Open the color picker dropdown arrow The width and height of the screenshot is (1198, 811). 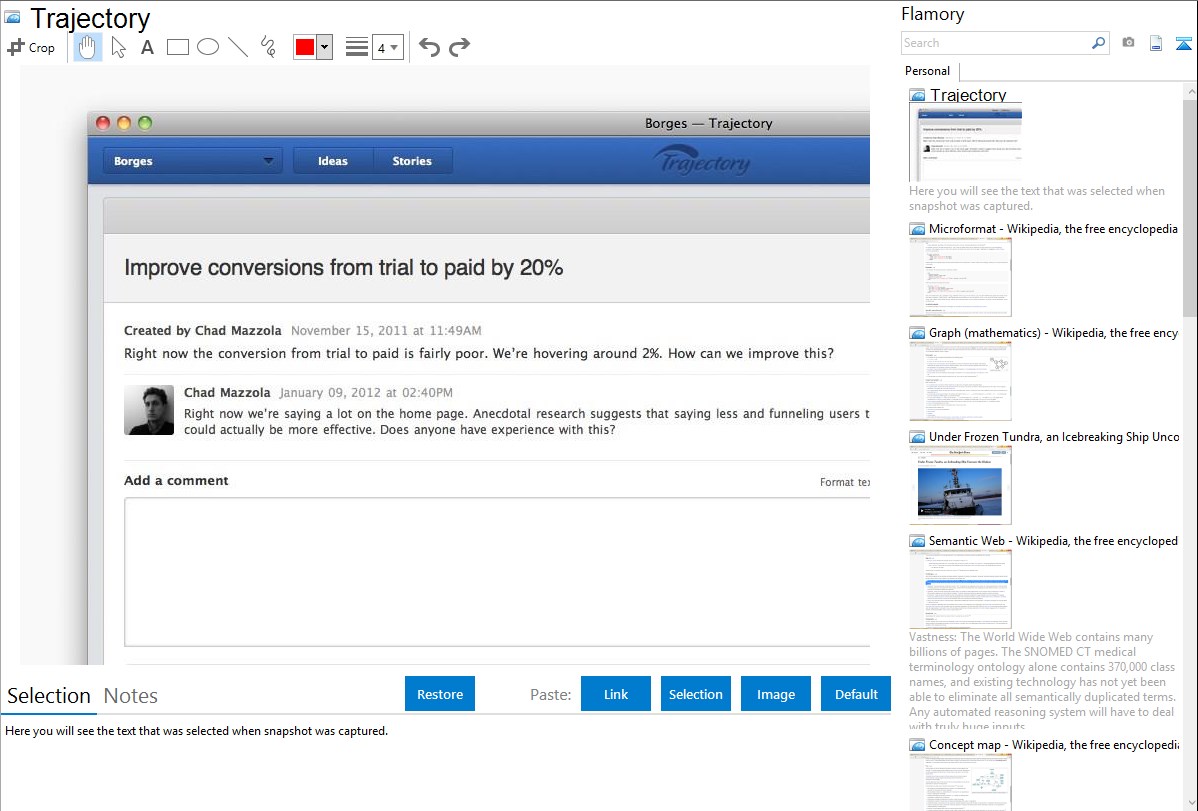point(325,47)
